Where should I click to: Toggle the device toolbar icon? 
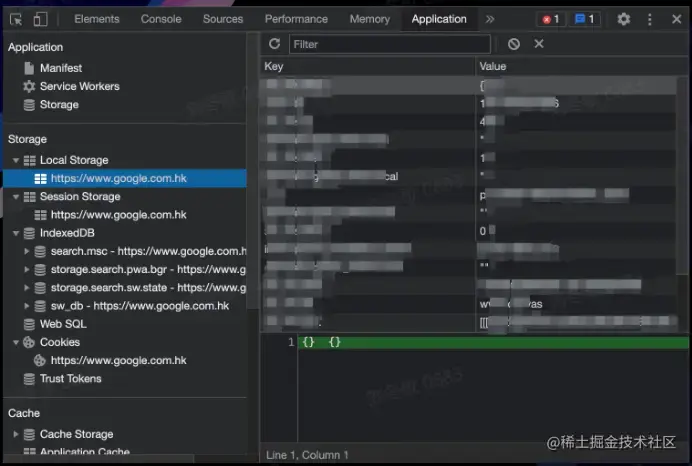(x=40, y=19)
